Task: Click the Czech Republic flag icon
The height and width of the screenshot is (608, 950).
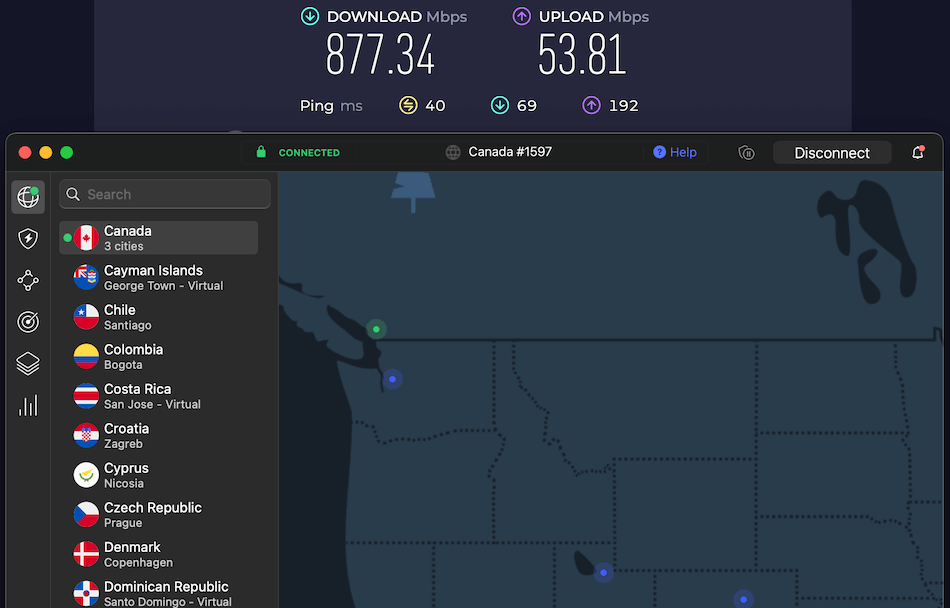Action: 86,515
